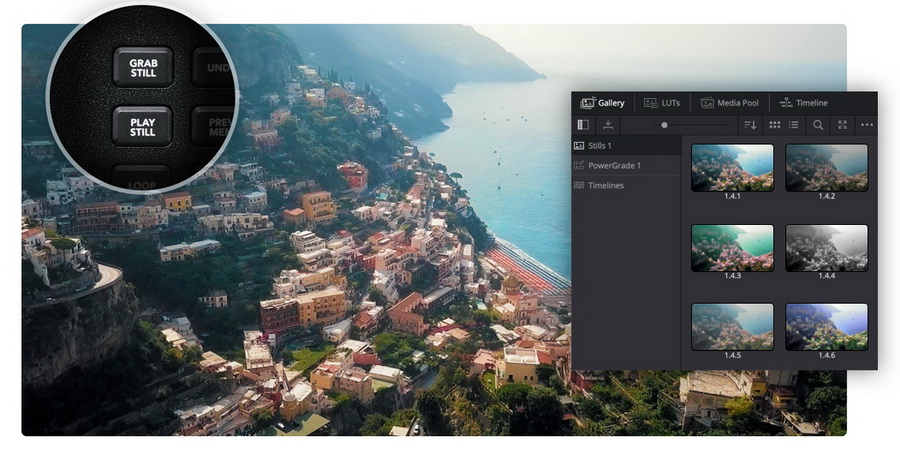The height and width of the screenshot is (450, 900).
Task: Click the PLAY STILL panel key
Action: [142, 127]
